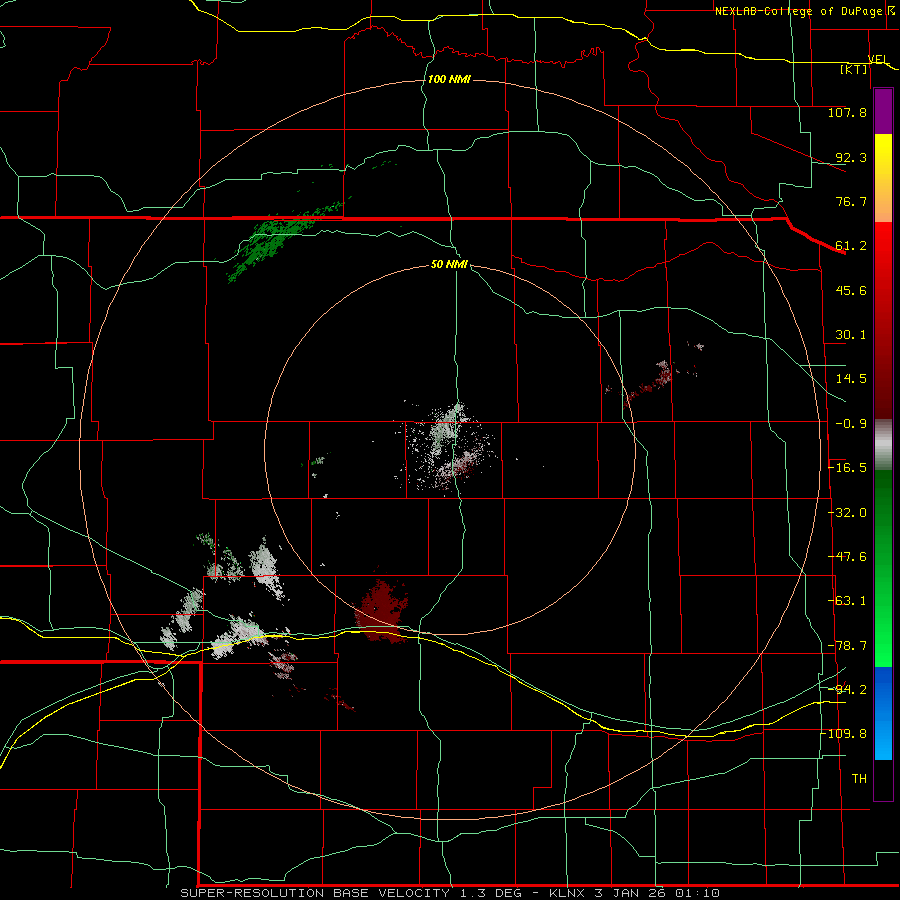
Task: Select the 76.7 scale value
Action: (851, 201)
